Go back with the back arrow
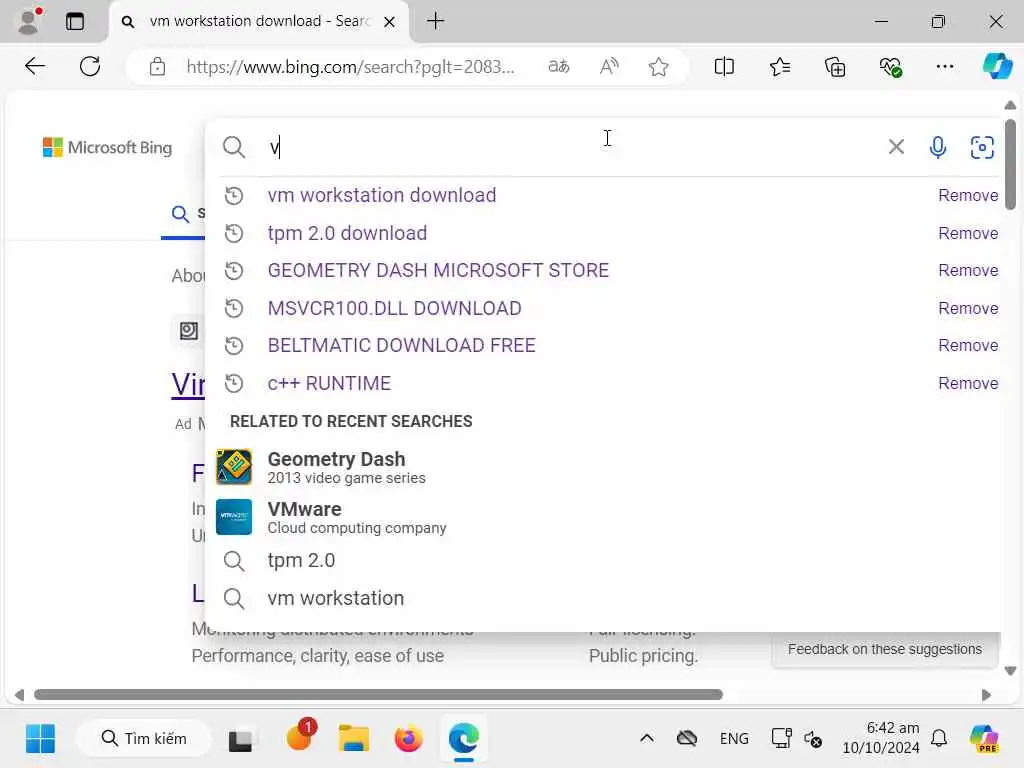The image size is (1024, 768). click(35, 66)
